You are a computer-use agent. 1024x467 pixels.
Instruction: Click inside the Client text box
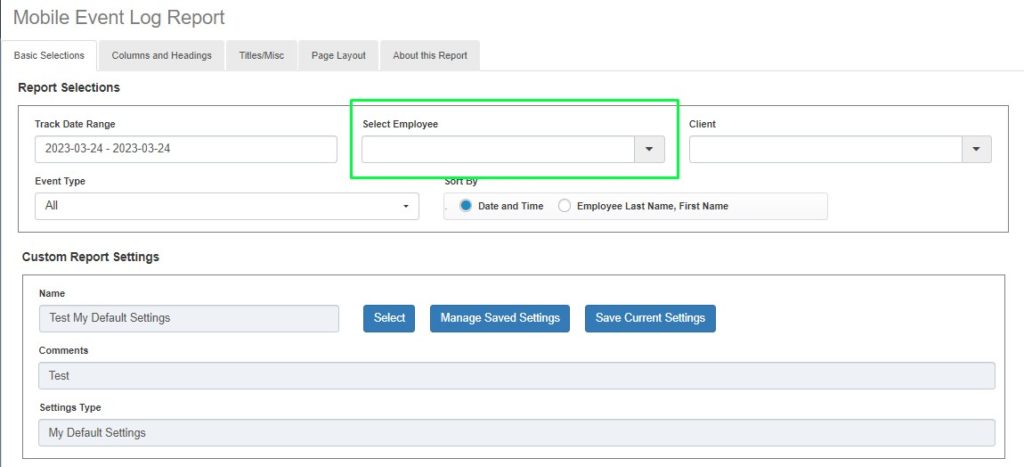tap(825, 149)
